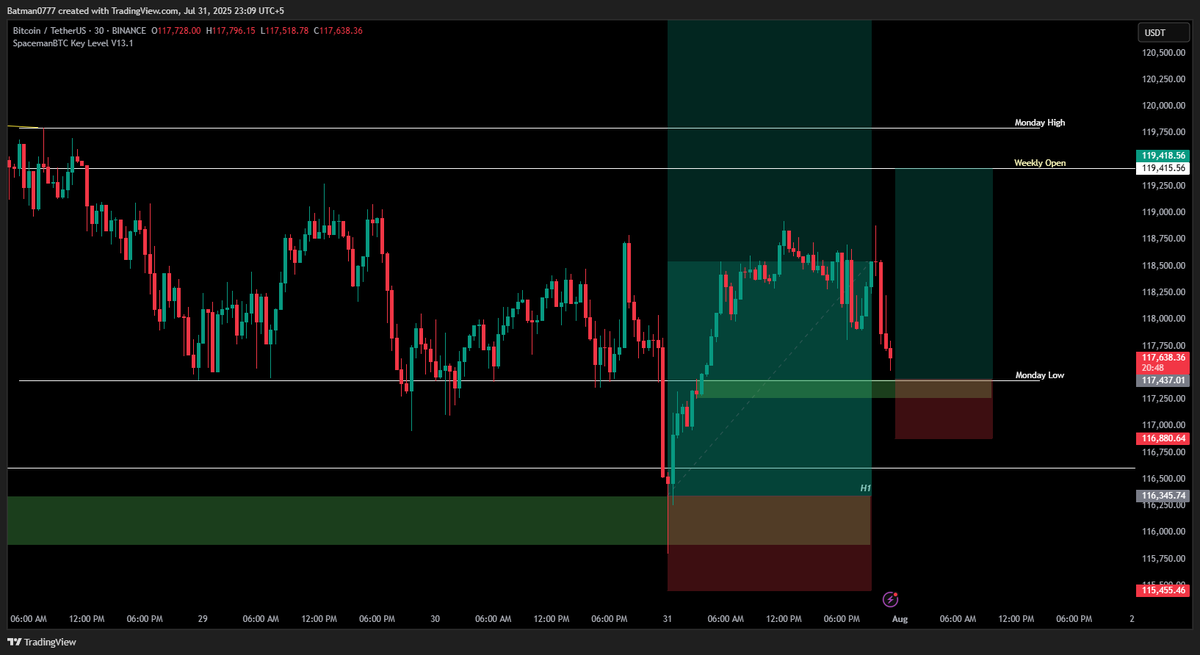Click the Monday High line label

1040,123
